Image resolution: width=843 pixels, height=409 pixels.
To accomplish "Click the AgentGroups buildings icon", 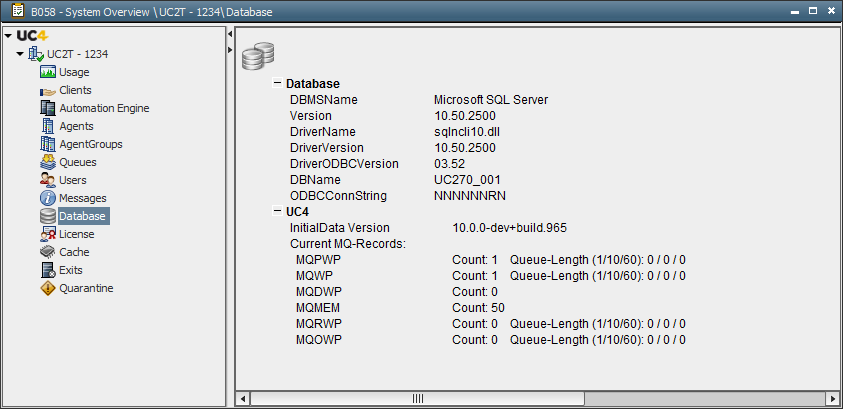I will 48,144.
